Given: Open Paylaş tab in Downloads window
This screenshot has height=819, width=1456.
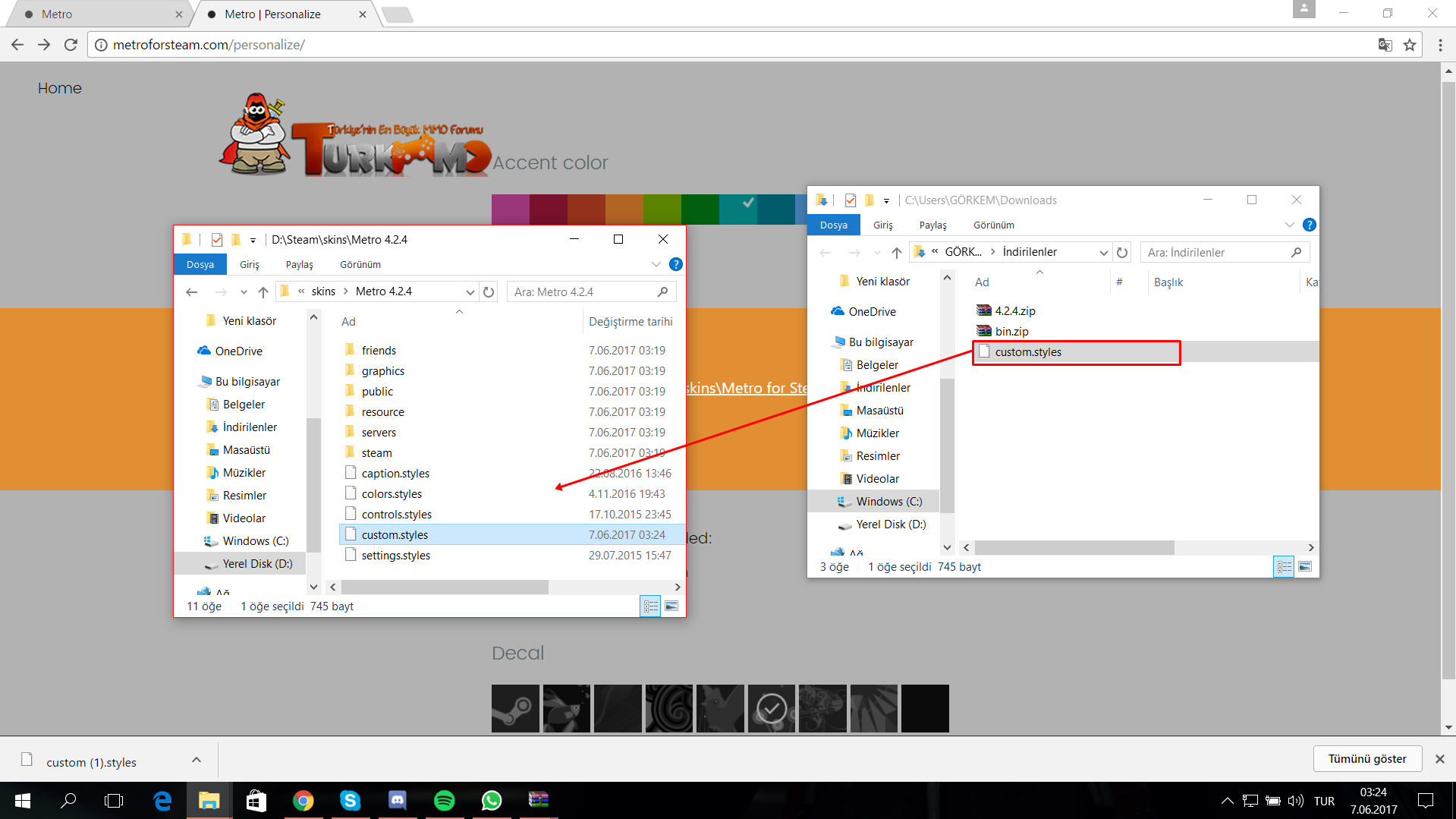Looking at the screenshot, I should point(932,225).
